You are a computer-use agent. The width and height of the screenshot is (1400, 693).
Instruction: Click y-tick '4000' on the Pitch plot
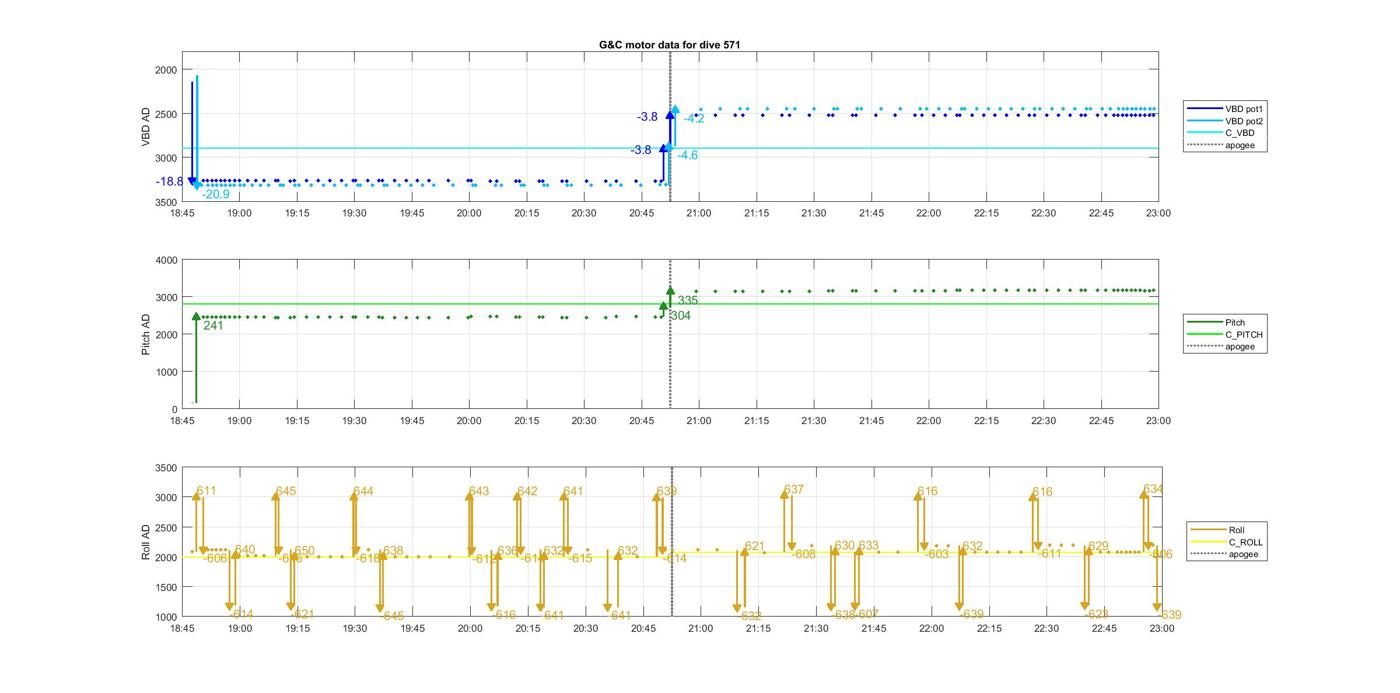[x=166, y=261]
